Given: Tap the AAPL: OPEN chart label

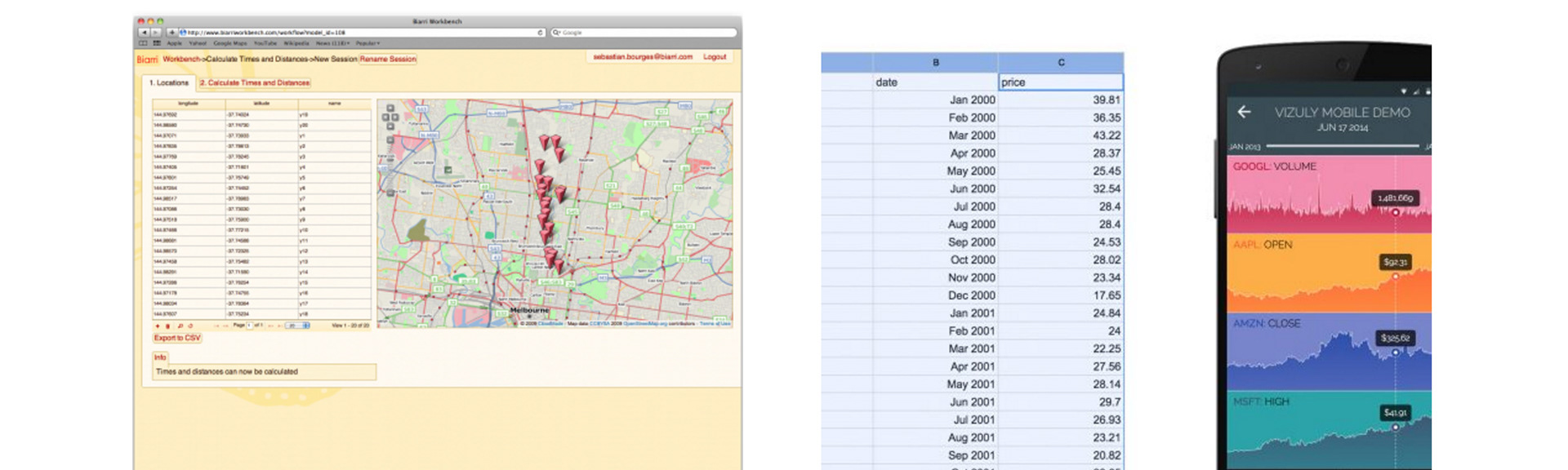Looking at the screenshot, I should click(1263, 245).
